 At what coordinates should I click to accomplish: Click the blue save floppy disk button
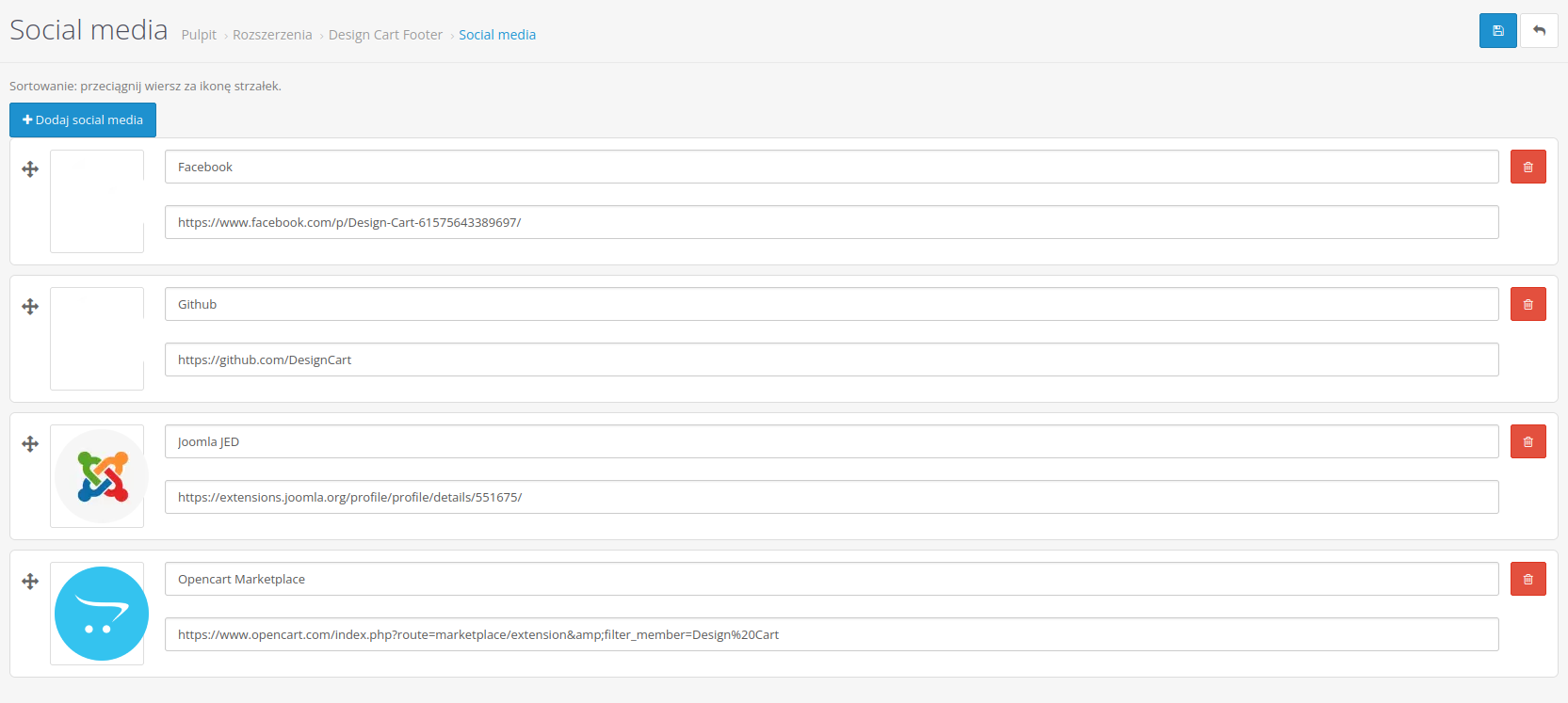click(1497, 31)
